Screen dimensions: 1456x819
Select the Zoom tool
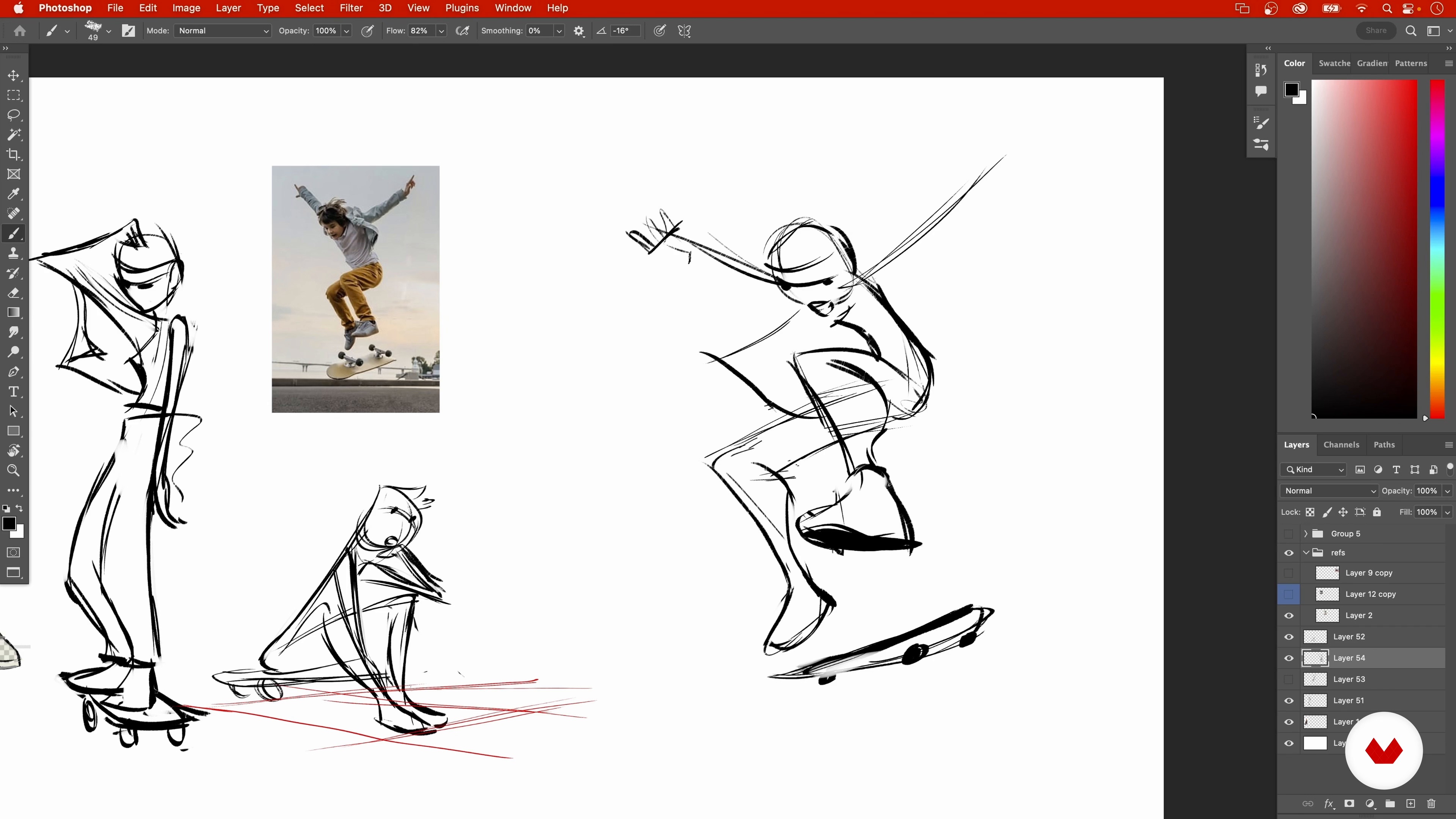(x=14, y=471)
